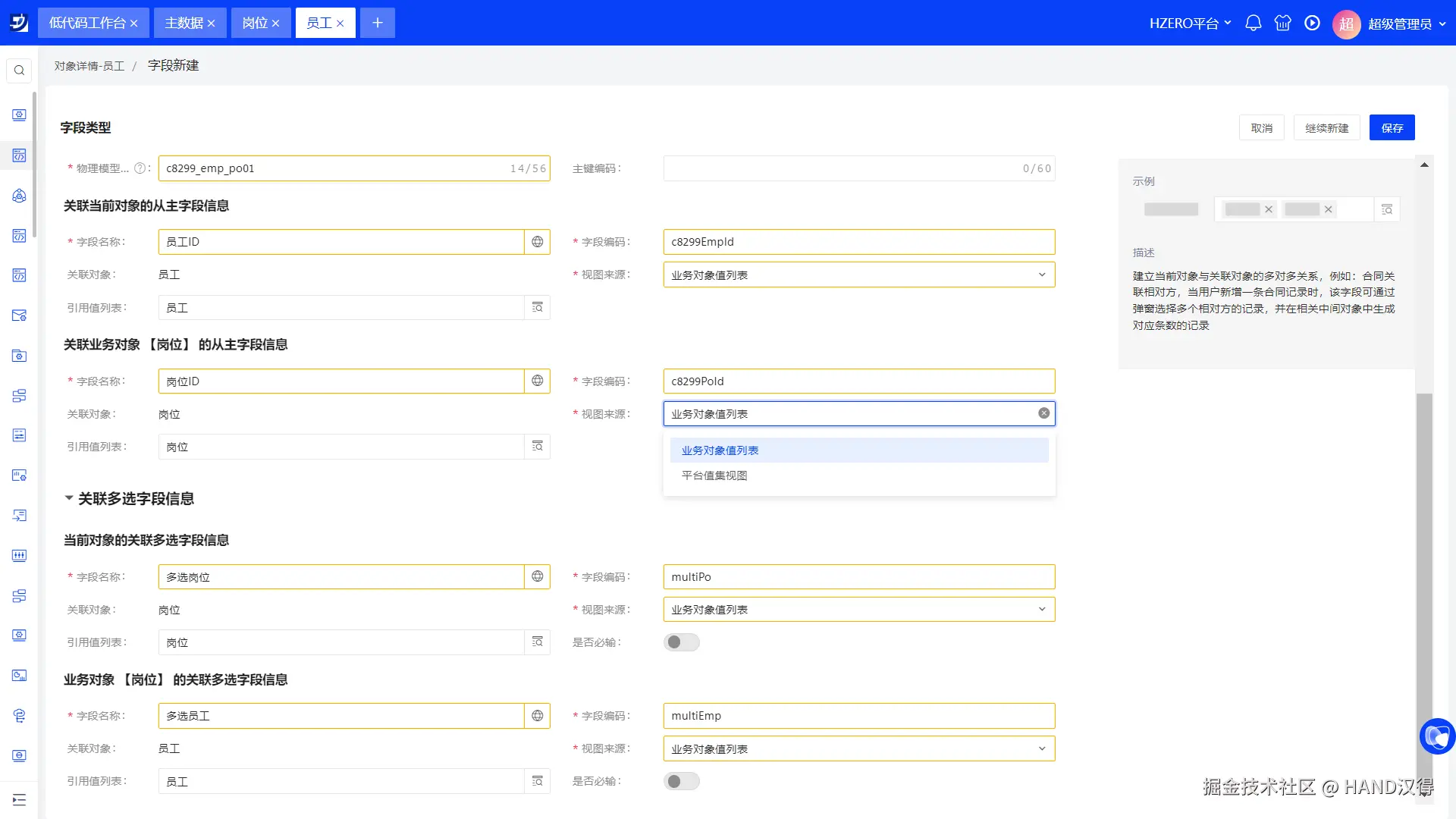The image size is (1456, 819).
Task: Toggle 是否必输 switch under 多选员工
Action: (x=681, y=781)
